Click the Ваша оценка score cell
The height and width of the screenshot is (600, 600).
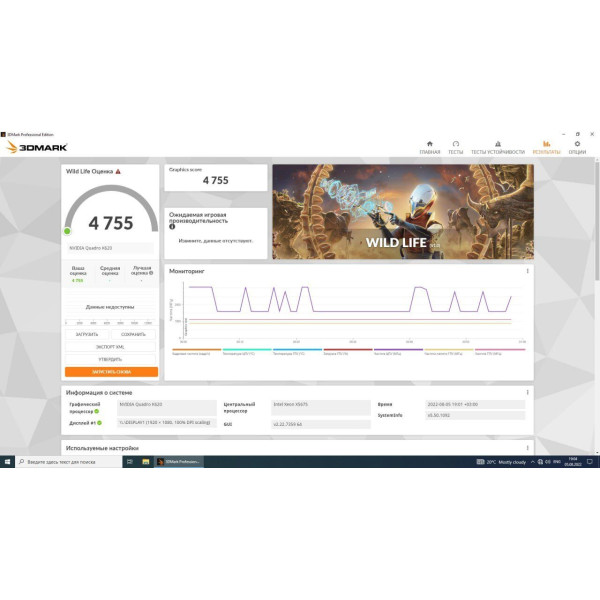78,274
